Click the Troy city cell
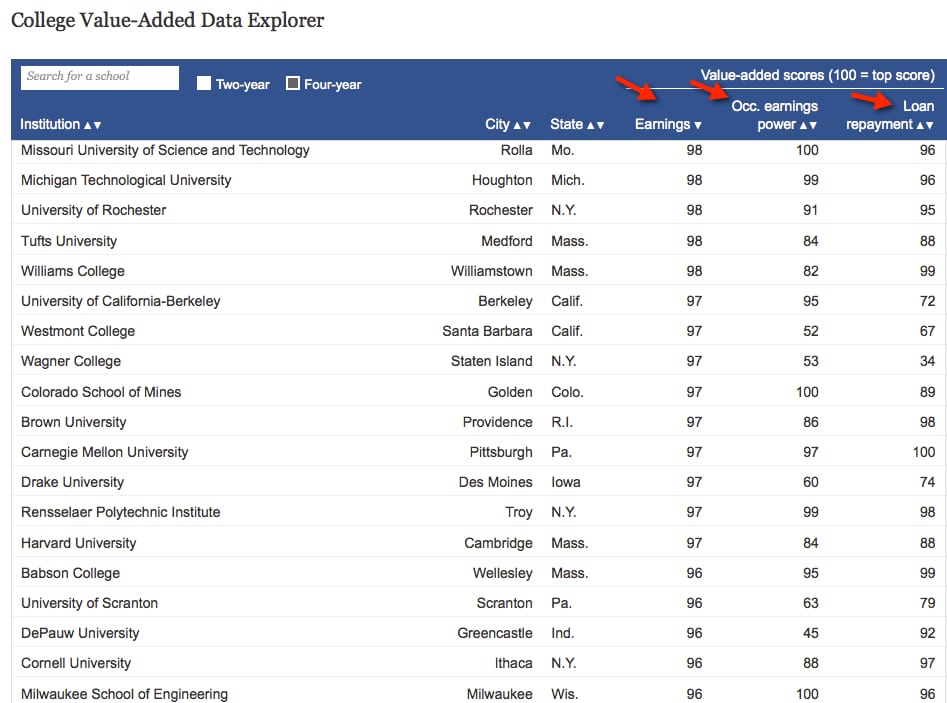This screenshot has height=703, width=947. (519, 512)
